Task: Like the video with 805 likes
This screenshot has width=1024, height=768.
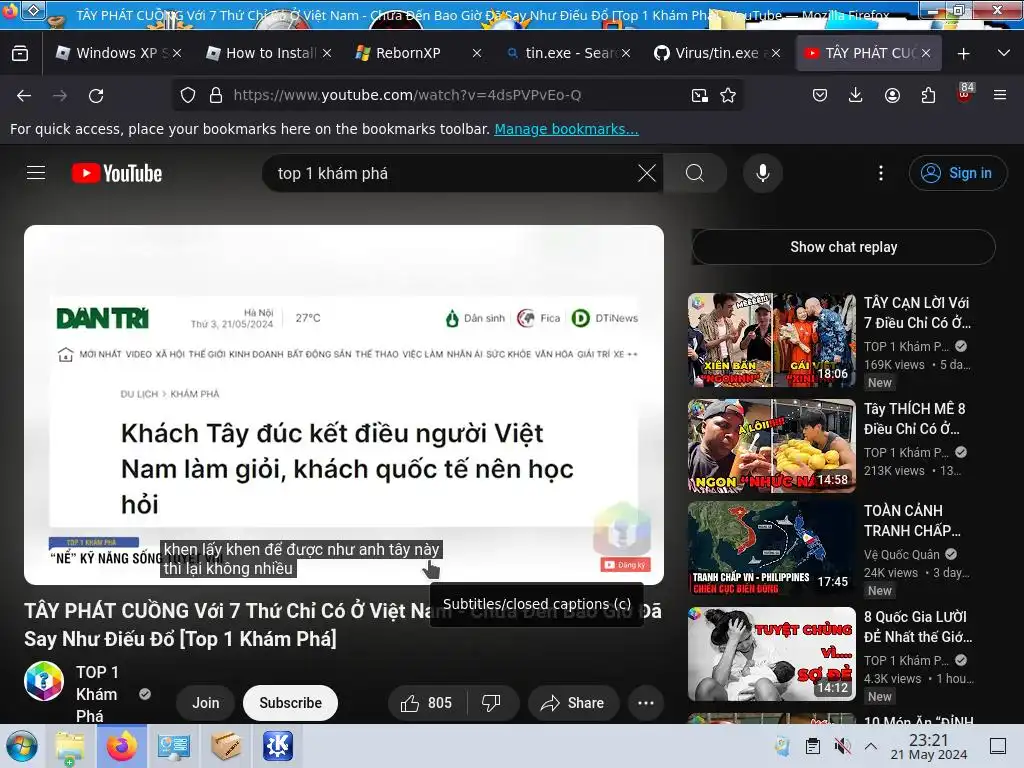Action: tap(427, 703)
